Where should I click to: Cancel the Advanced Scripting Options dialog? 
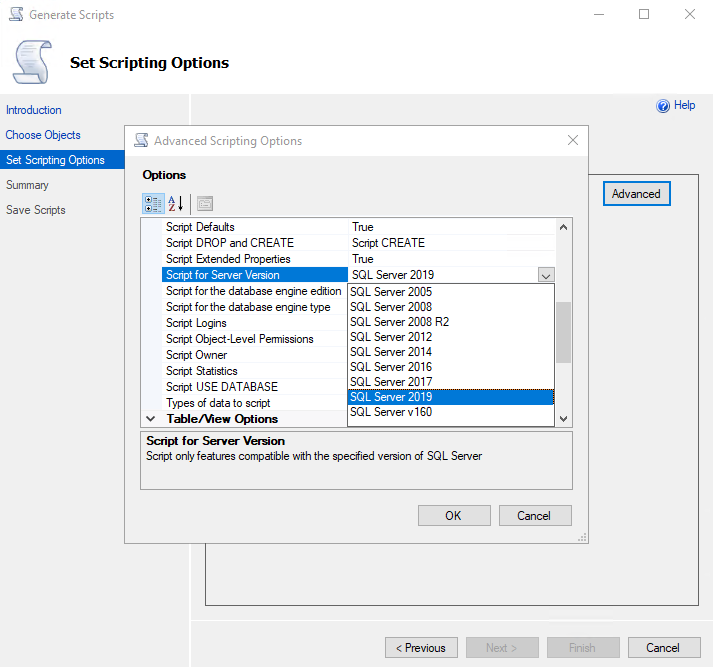pos(535,516)
